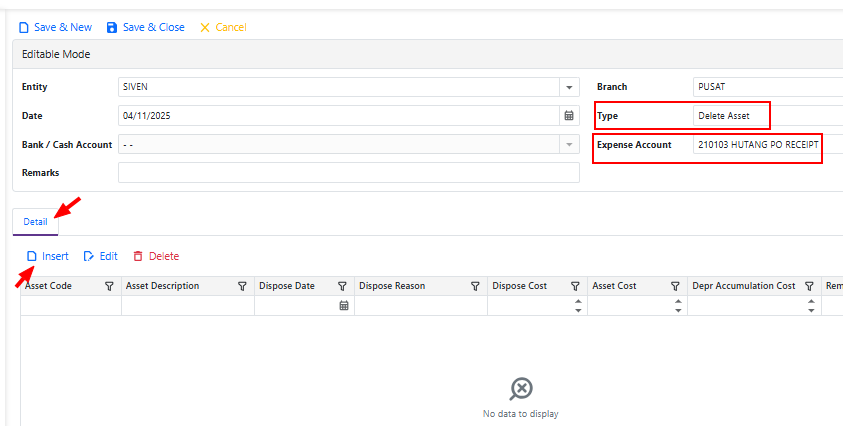
Task: Open the Asset Code column filter icon
Action: 109,286
